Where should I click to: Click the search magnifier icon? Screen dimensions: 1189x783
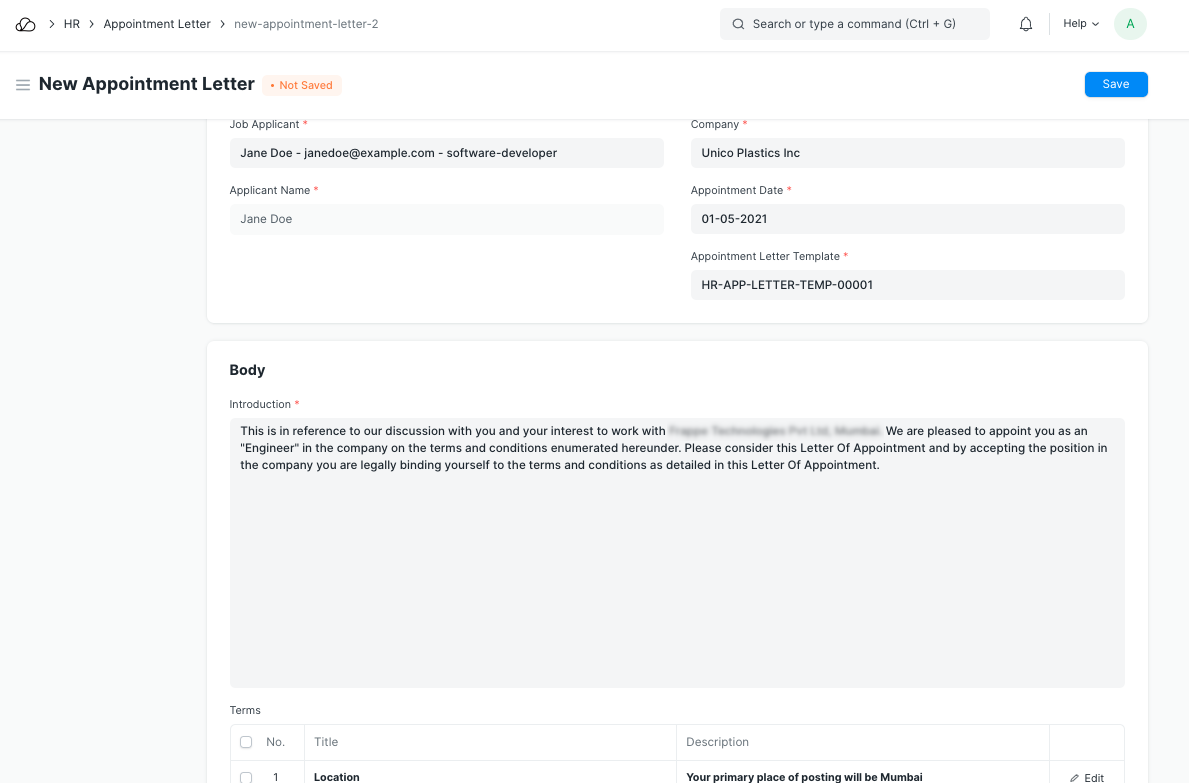738,24
